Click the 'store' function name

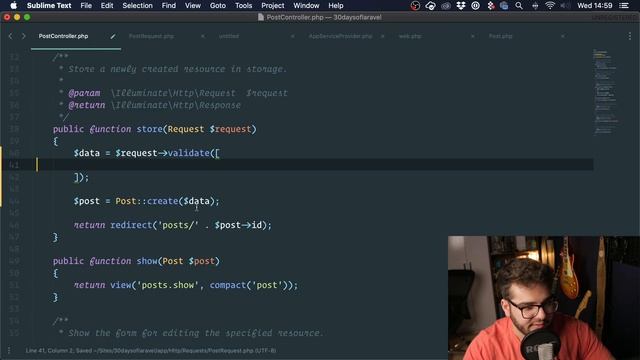[149, 129]
